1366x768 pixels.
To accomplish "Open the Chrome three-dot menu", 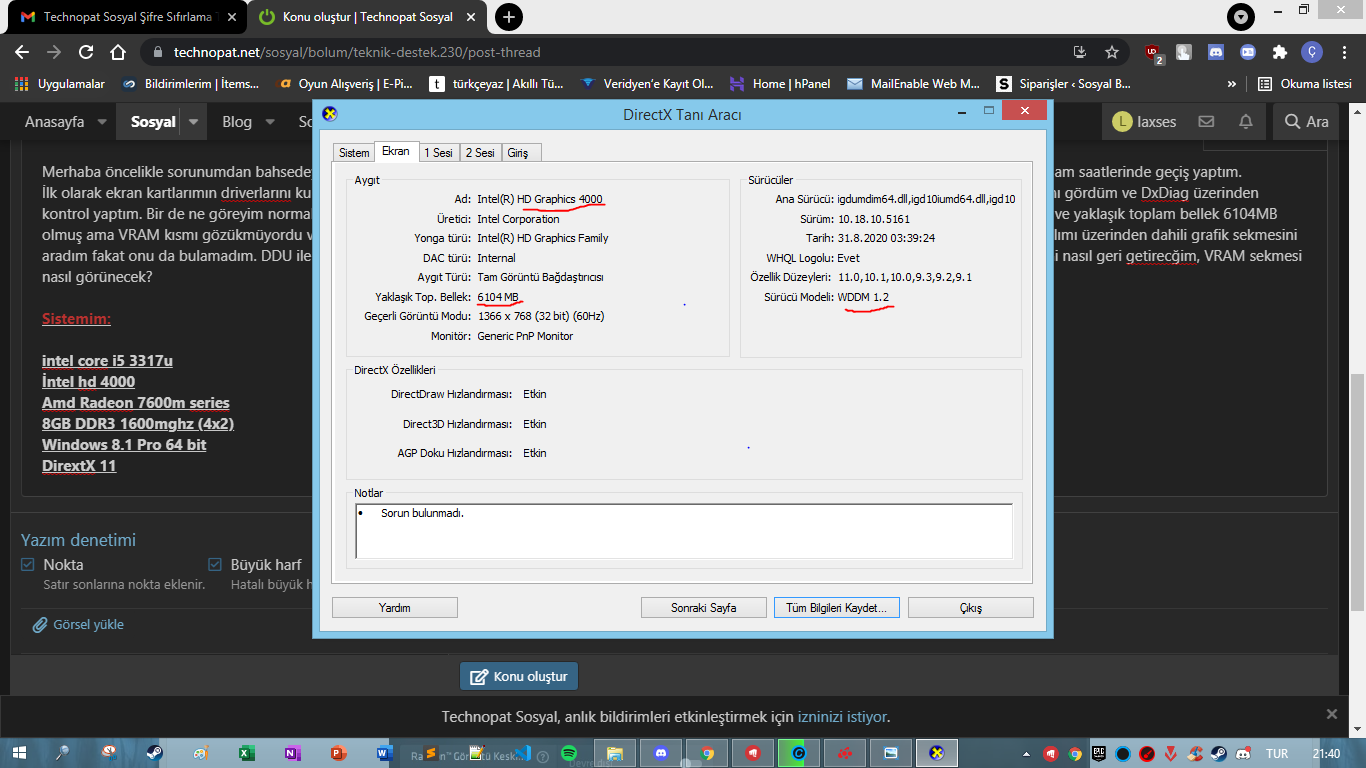I will click(1344, 52).
